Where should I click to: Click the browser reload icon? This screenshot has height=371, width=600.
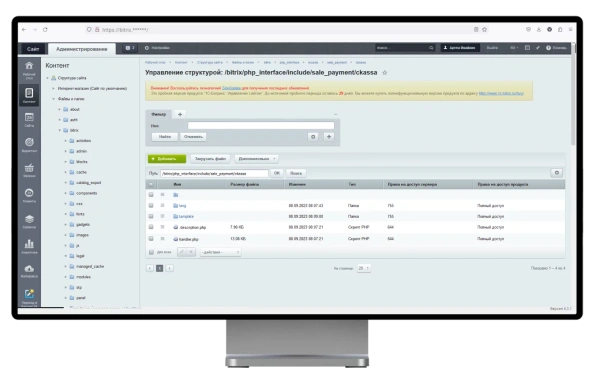[x=45, y=29]
